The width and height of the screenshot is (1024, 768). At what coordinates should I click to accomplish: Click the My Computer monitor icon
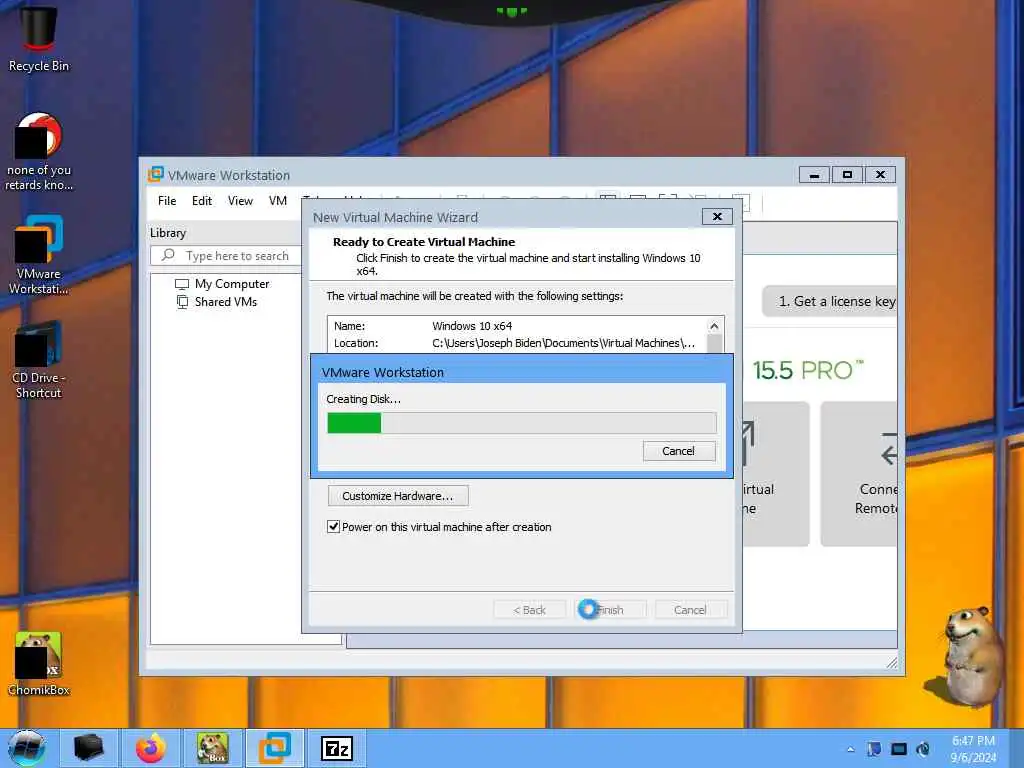(182, 284)
